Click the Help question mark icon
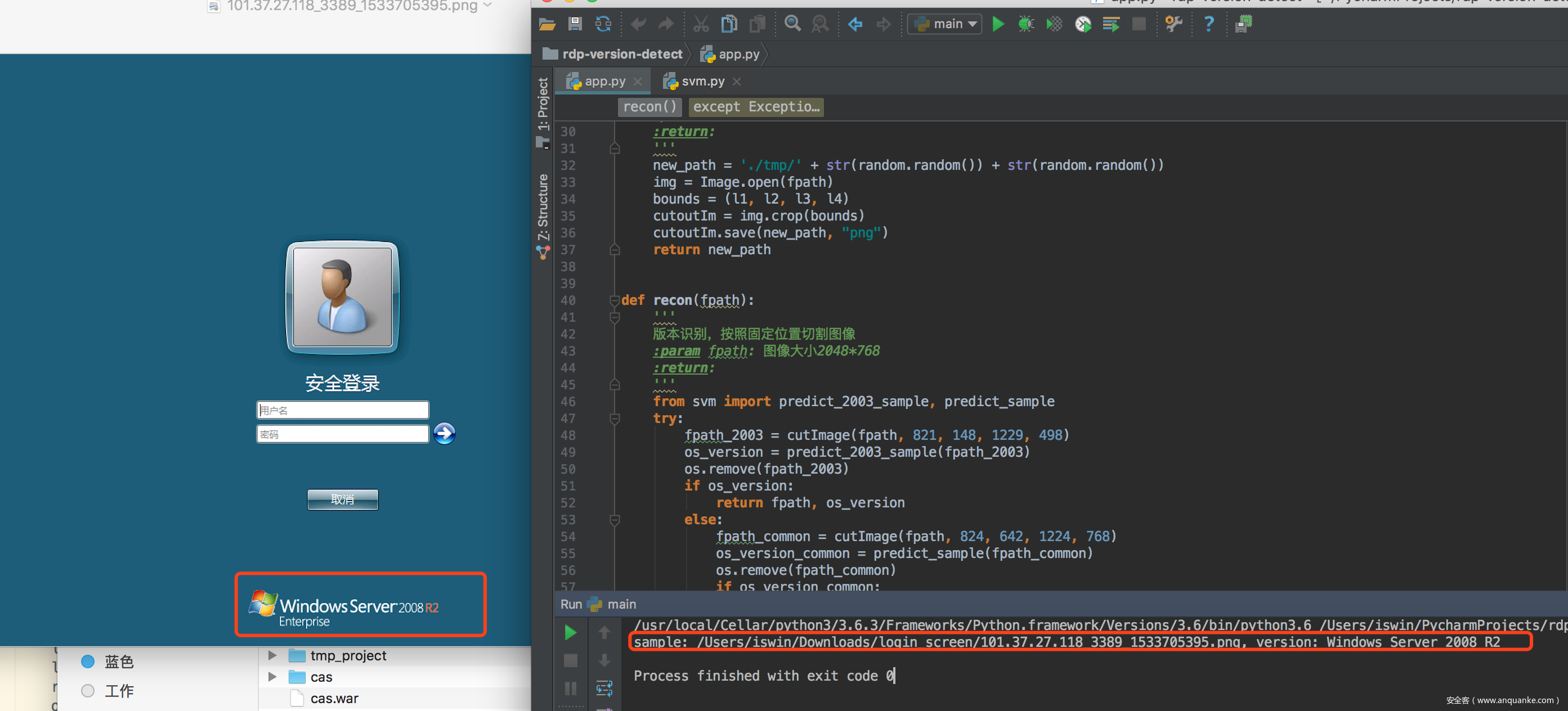The image size is (1568, 711). 1209,24
